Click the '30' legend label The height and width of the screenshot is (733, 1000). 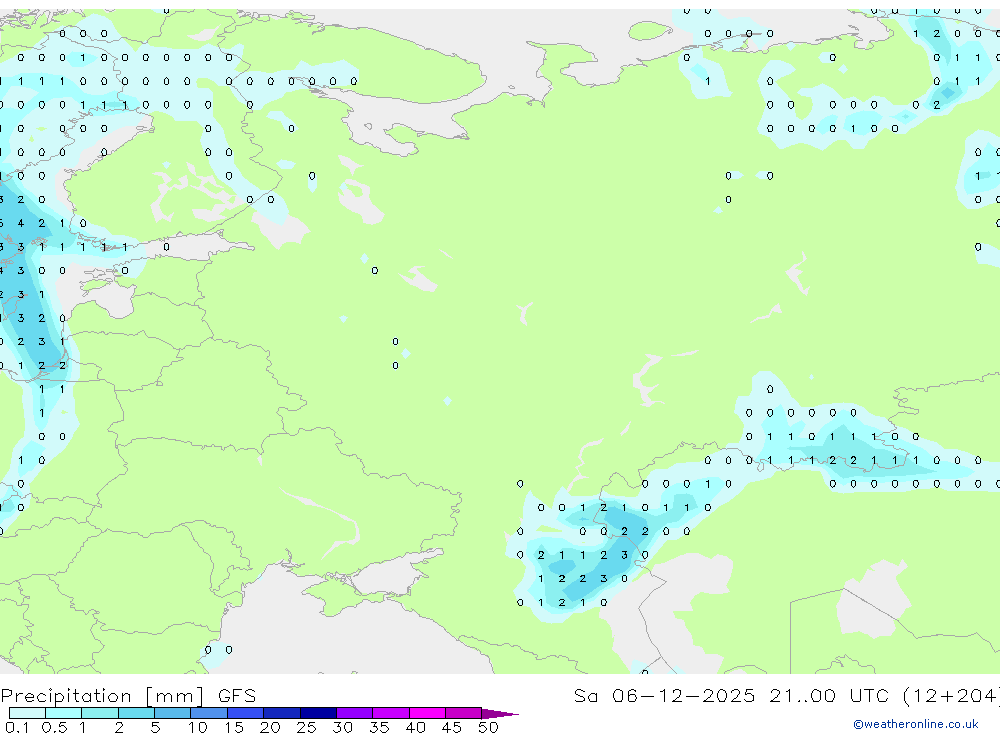click(x=342, y=727)
